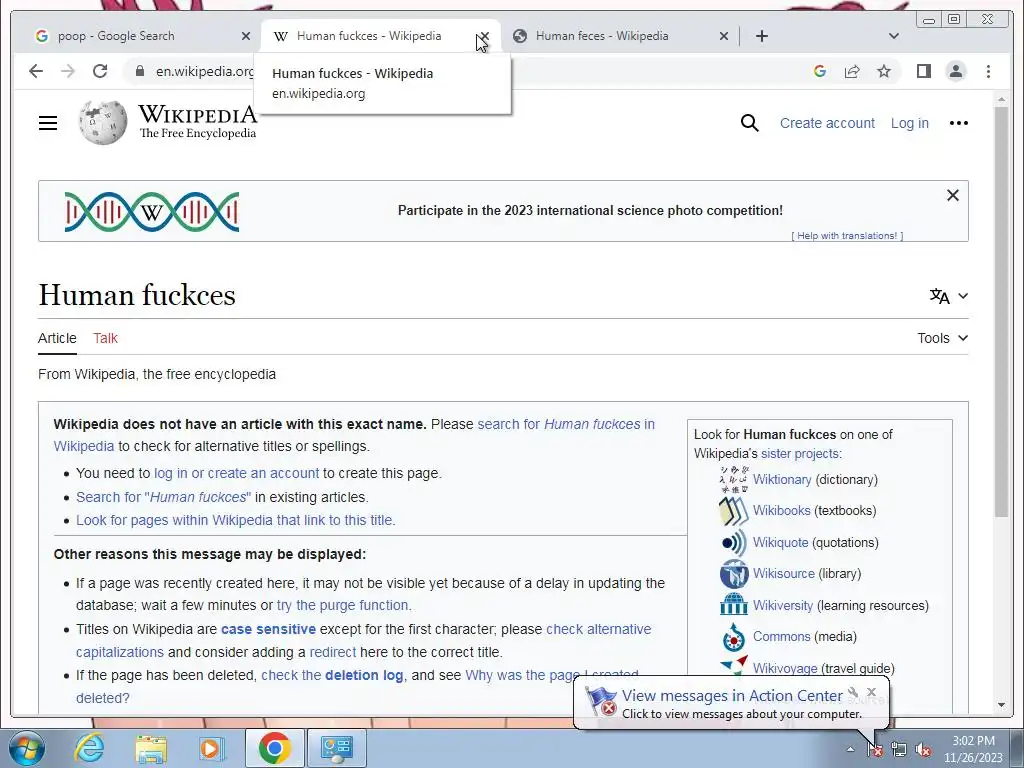Click 'try the purge function' link
The image size is (1024, 768).
point(344,605)
